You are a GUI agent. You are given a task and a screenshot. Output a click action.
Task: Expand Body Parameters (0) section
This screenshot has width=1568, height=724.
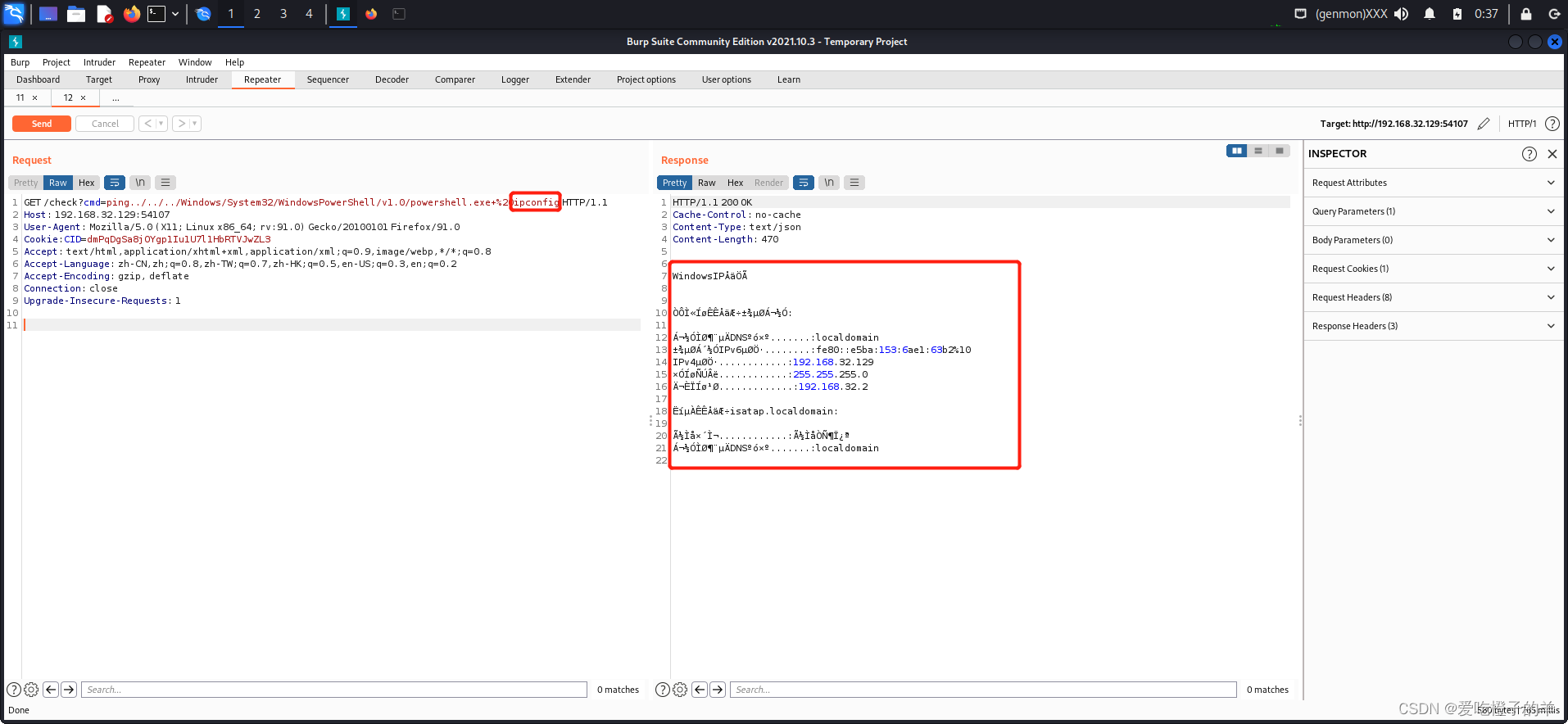1434,240
